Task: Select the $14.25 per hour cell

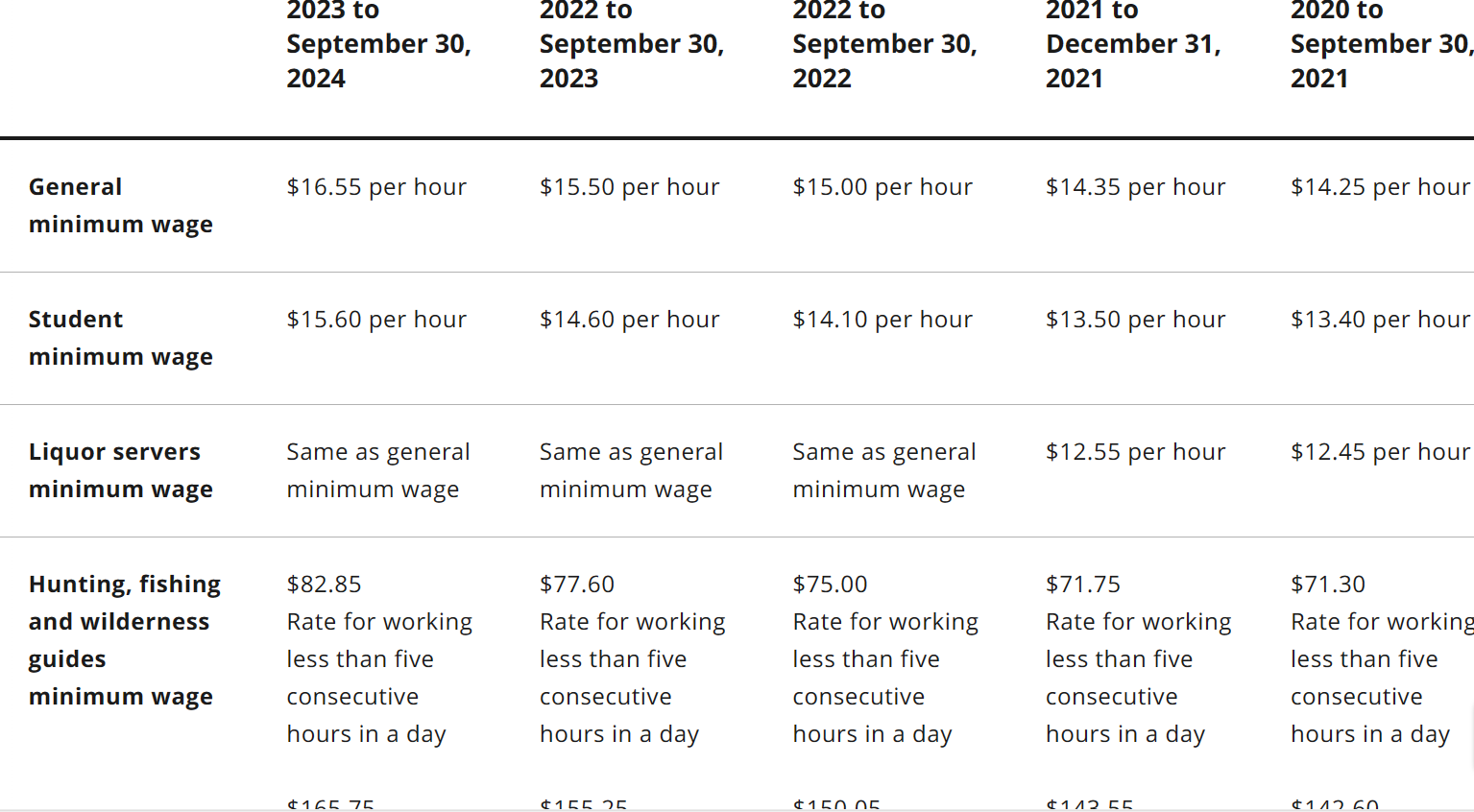Action: [1380, 187]
